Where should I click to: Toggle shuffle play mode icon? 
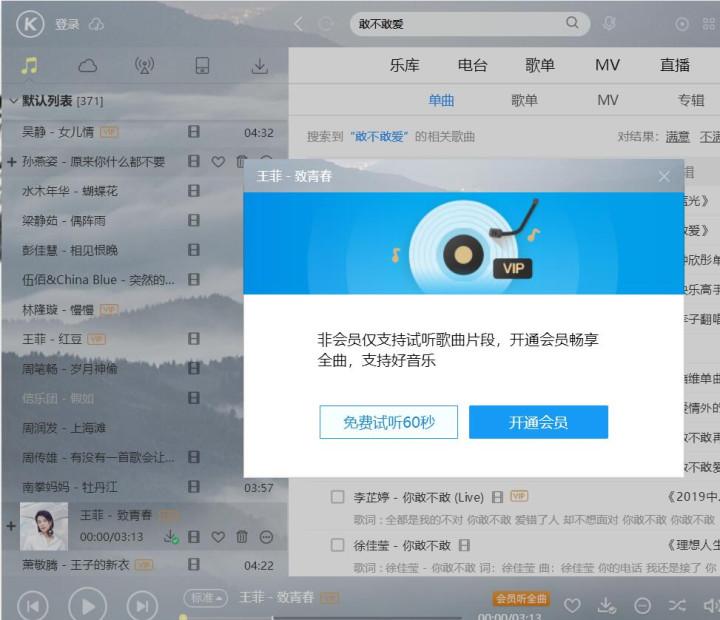[677, 605]
